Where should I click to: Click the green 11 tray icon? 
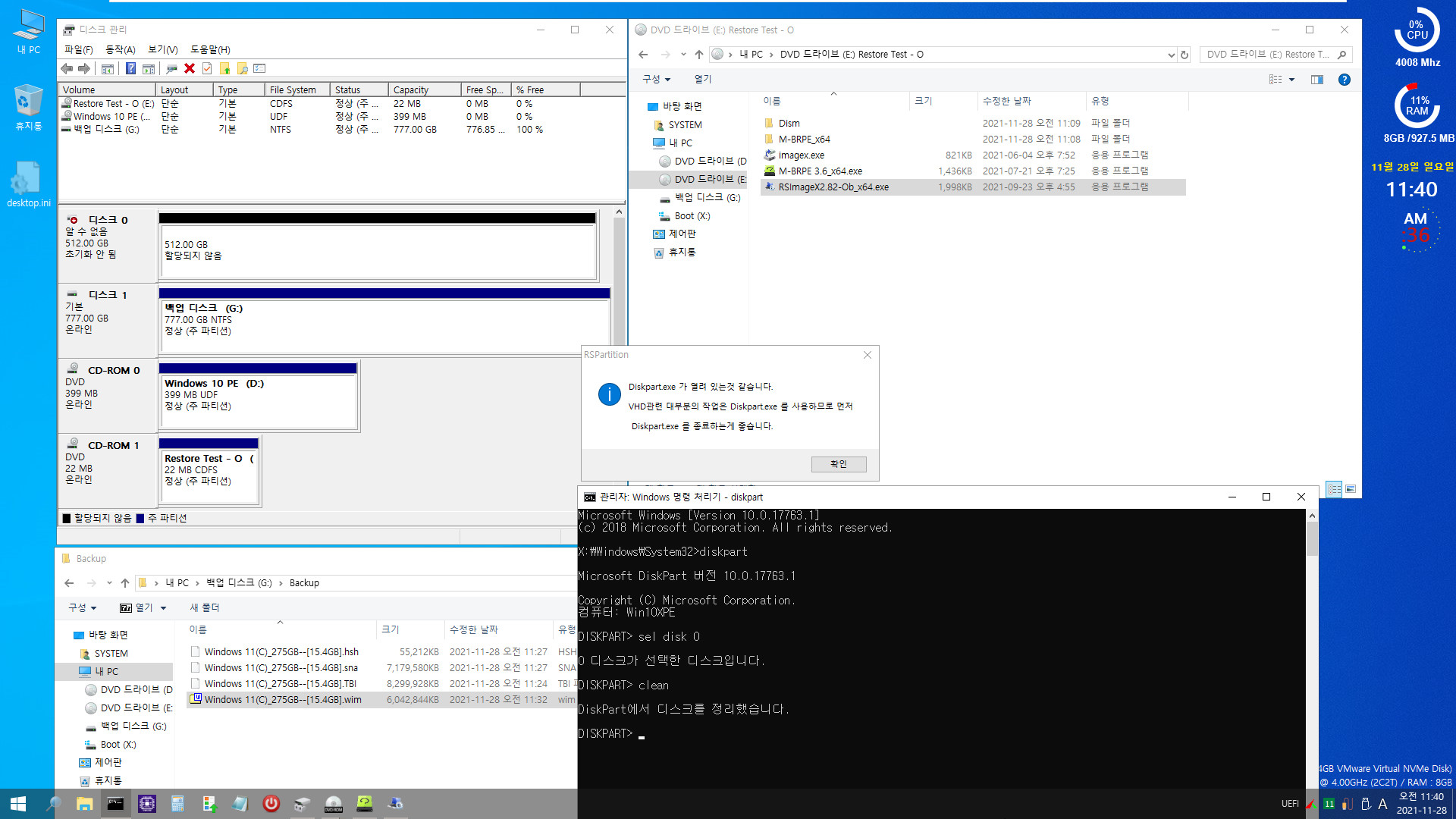pos(1329,804)
